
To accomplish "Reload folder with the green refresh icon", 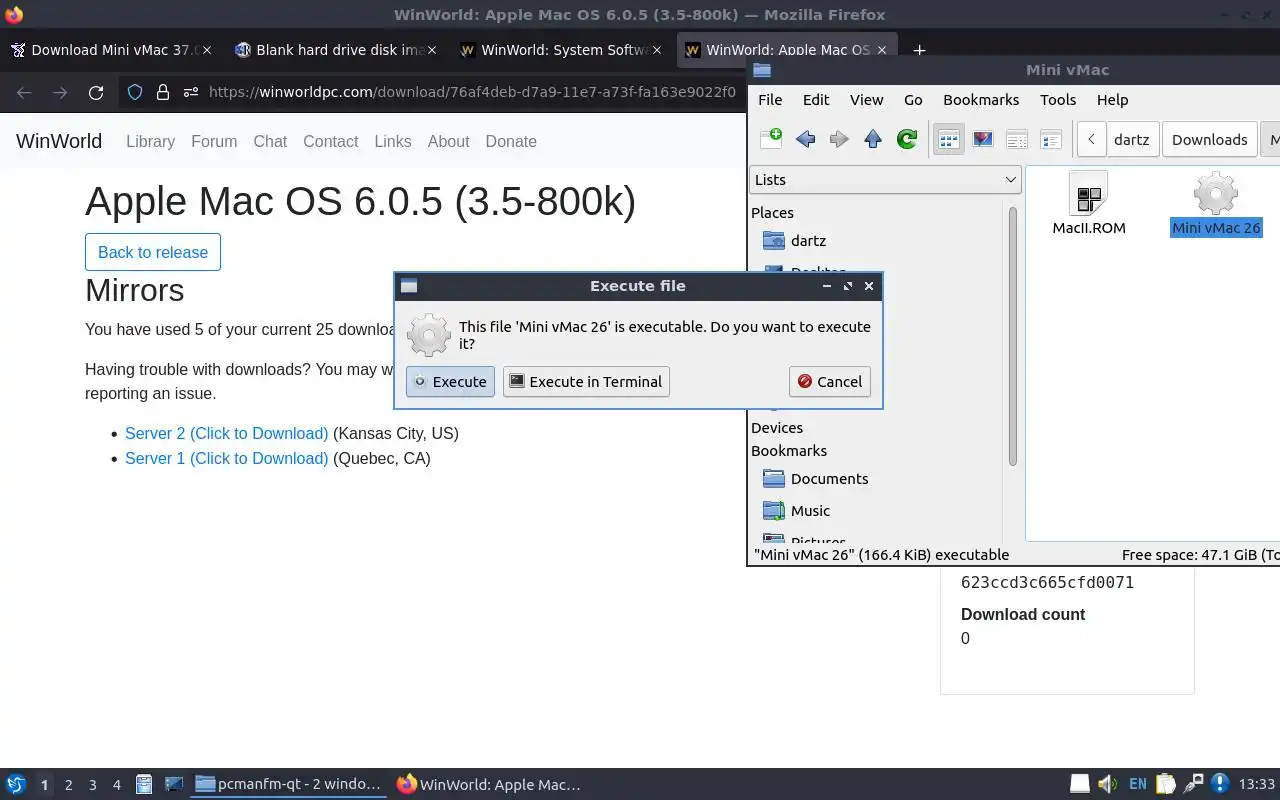I will pos(907,139).
